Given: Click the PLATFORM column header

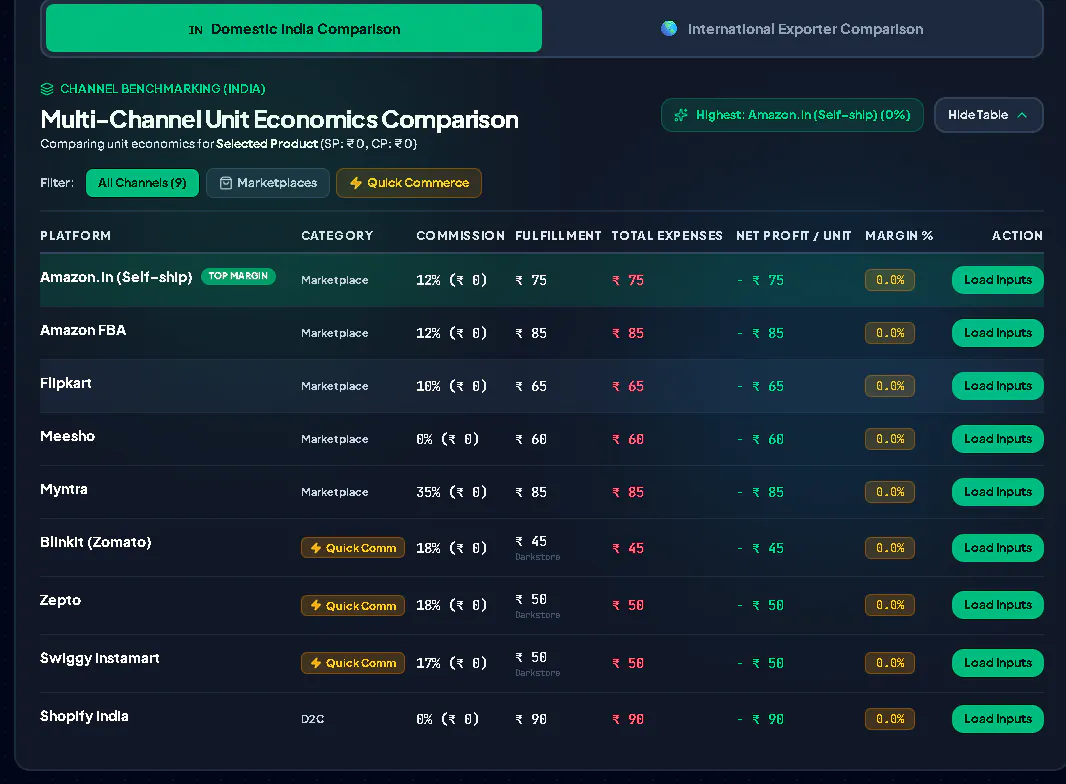Looking at the screenshot, I should pos(75,235).
